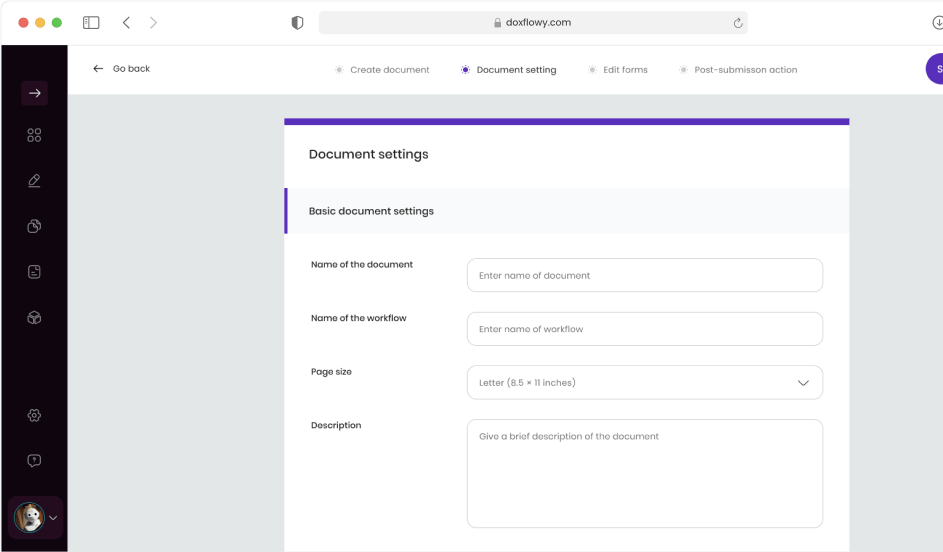Click the browser back arrow

point(126,23)
